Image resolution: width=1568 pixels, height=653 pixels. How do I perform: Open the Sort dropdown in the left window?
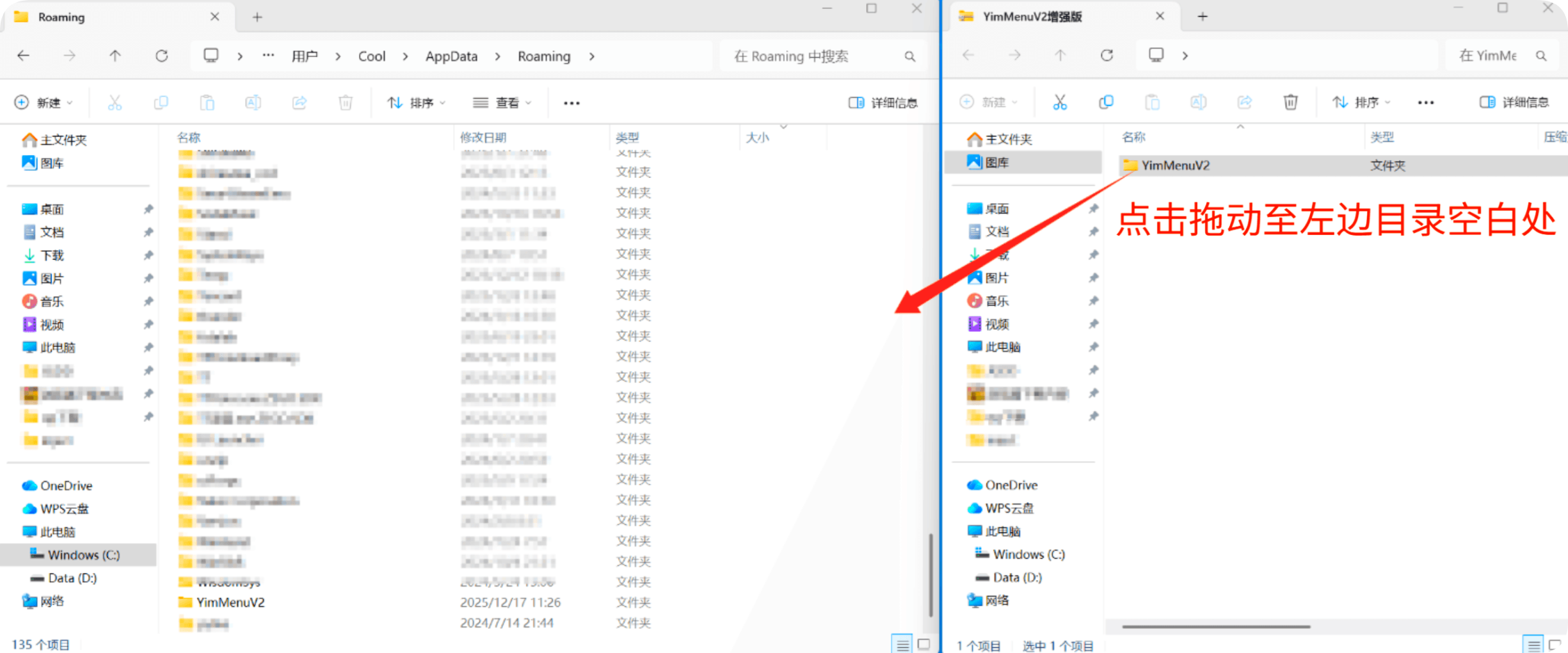[416, 103]
